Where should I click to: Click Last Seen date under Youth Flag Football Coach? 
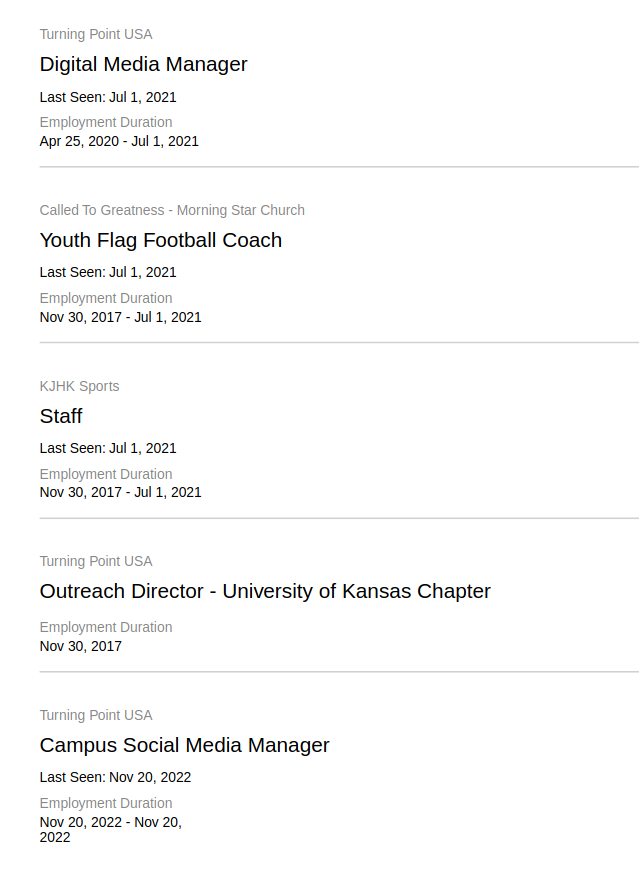pos(108,272)
